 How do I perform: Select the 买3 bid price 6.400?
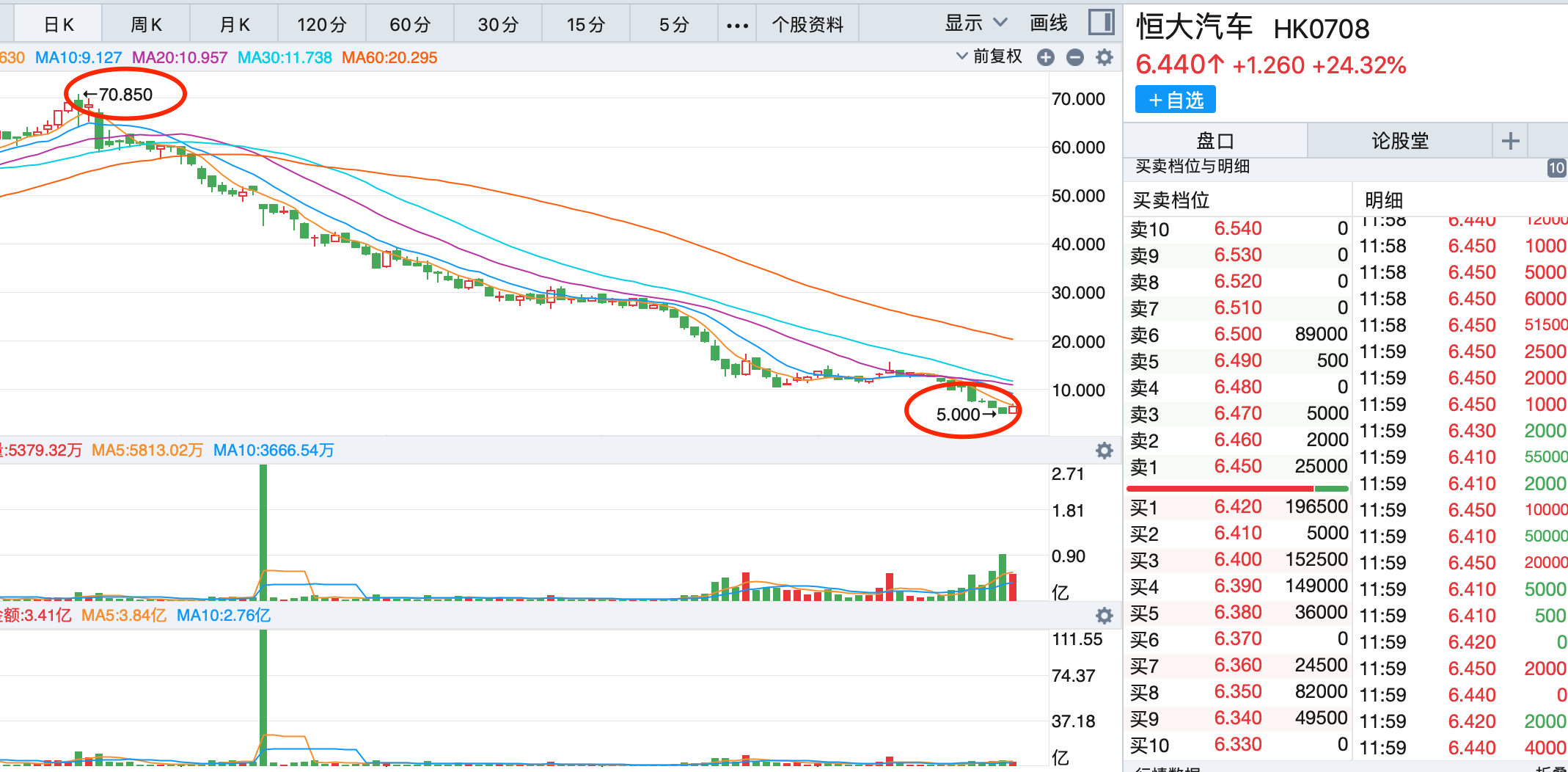pyautogui.click(x=1238, y=559)
